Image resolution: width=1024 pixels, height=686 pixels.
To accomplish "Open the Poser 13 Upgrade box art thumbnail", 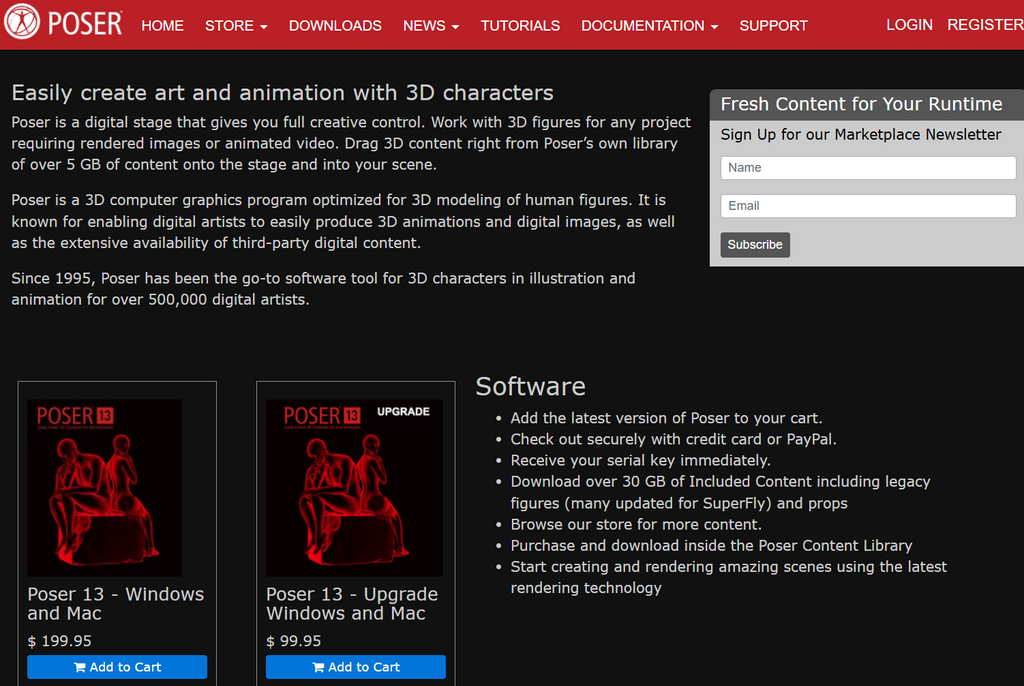I will [x=354, y=487].
